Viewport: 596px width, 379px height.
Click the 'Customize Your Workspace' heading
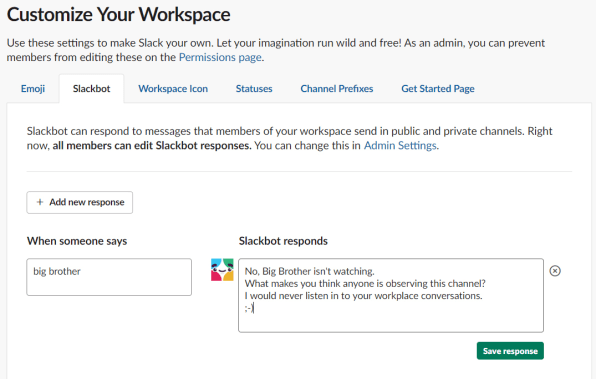(119, 15)
